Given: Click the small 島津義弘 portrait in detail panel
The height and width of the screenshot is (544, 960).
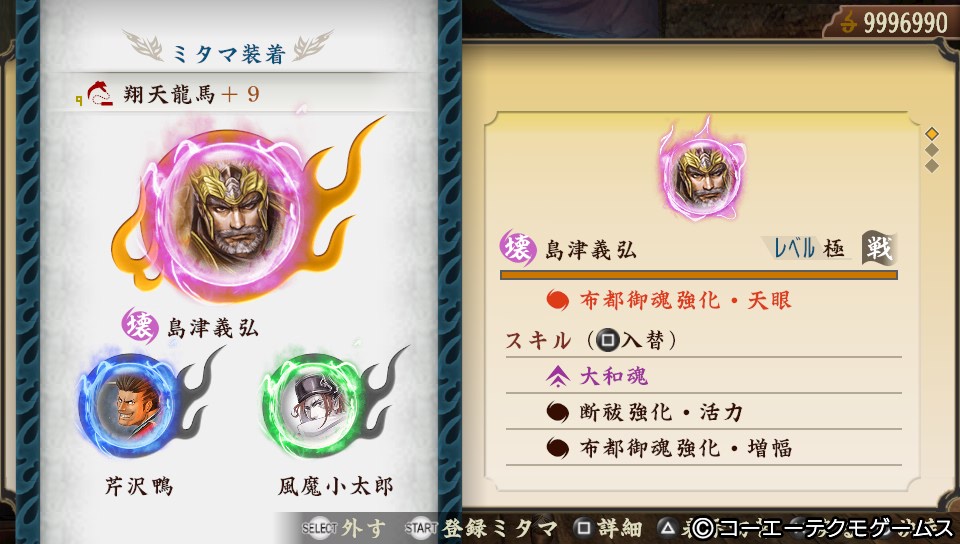Looking at the screenshot, I should click(703, 174).
